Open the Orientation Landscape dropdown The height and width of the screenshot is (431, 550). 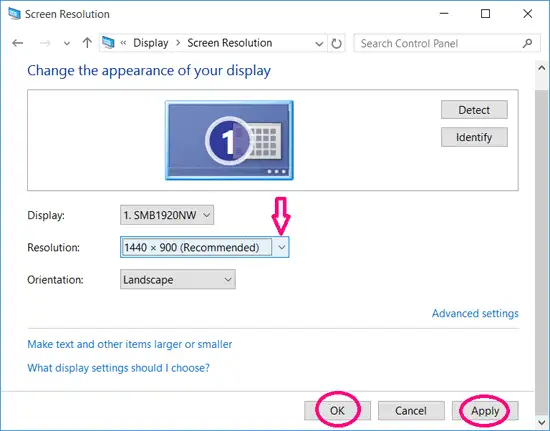pos(178,280)
